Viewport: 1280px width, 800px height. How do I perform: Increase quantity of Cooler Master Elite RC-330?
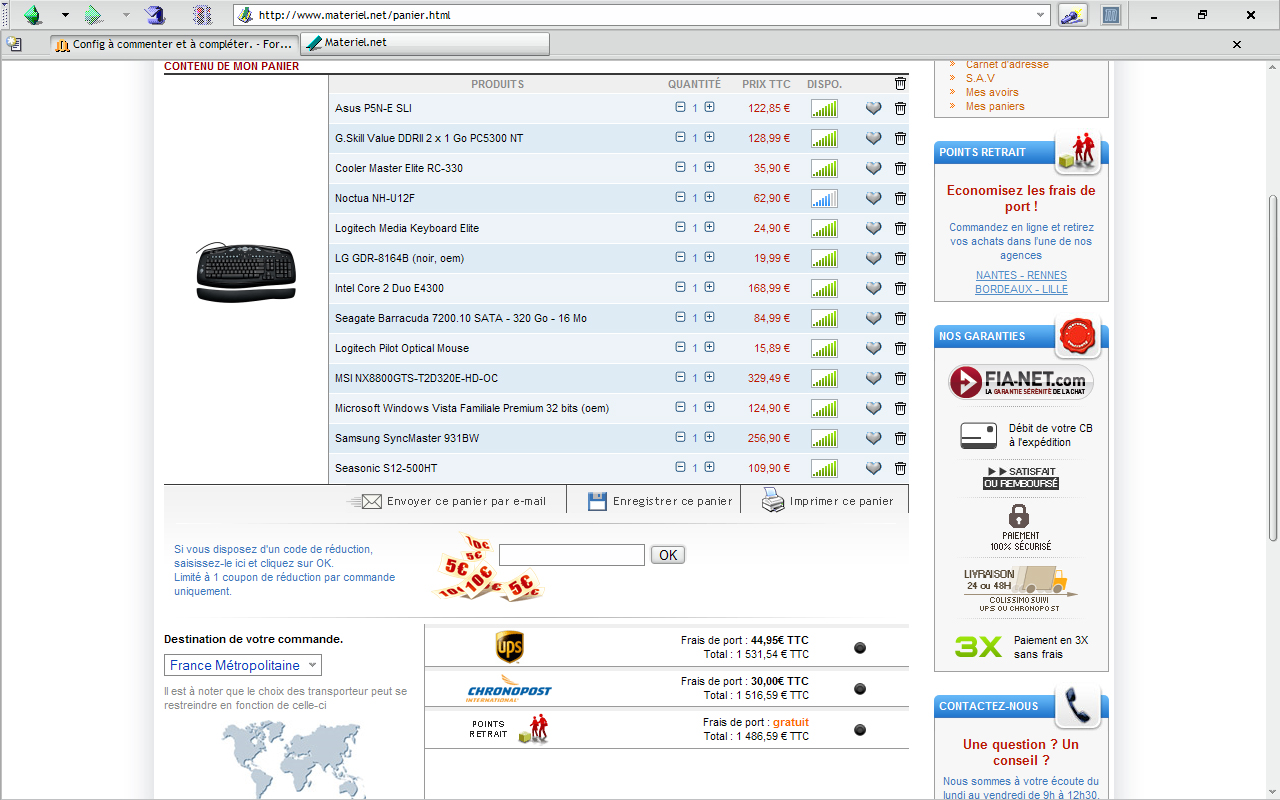pyautogui.click(x=709, y=167)
